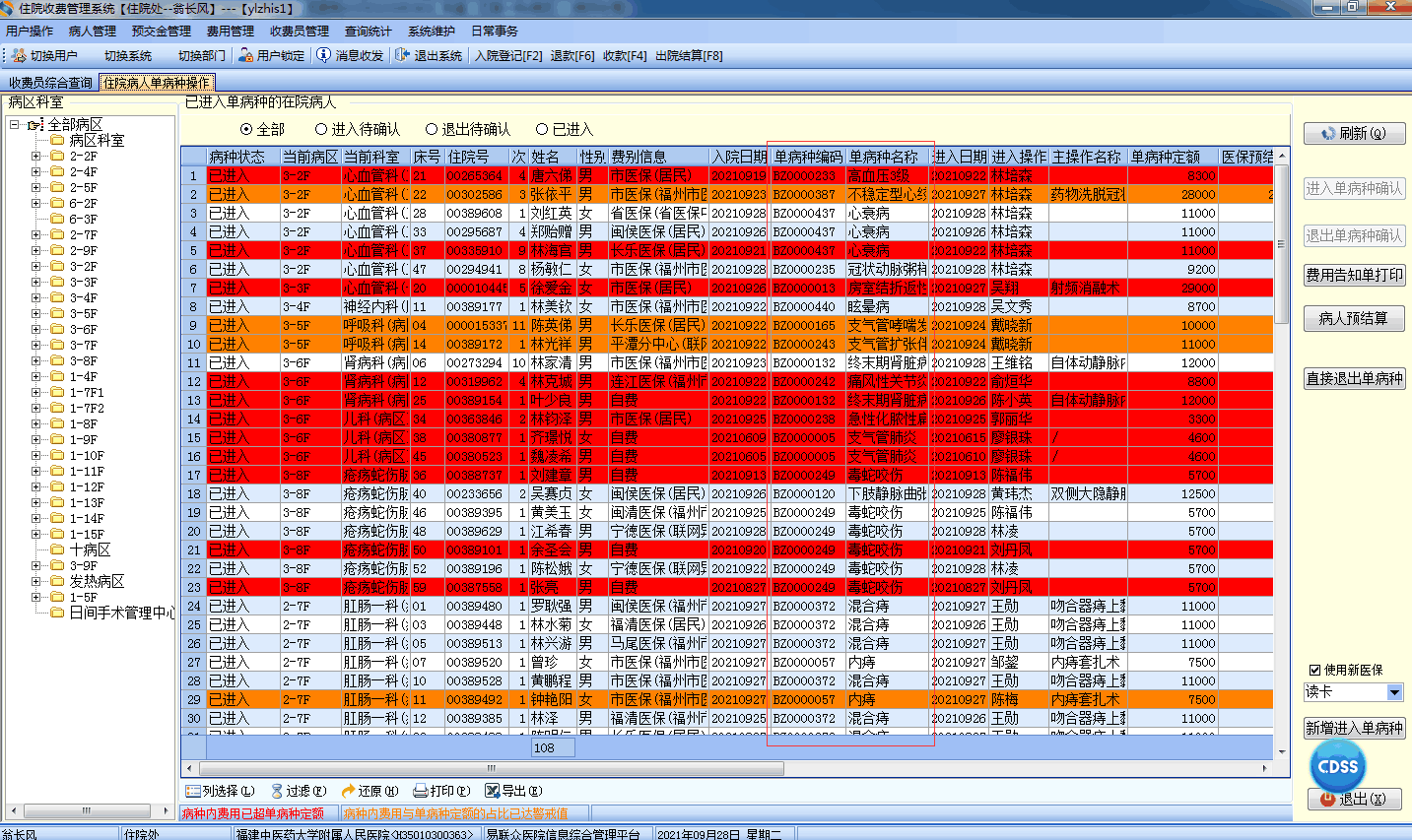Click the 全部病区 root tree icon

tap(36, 125)
